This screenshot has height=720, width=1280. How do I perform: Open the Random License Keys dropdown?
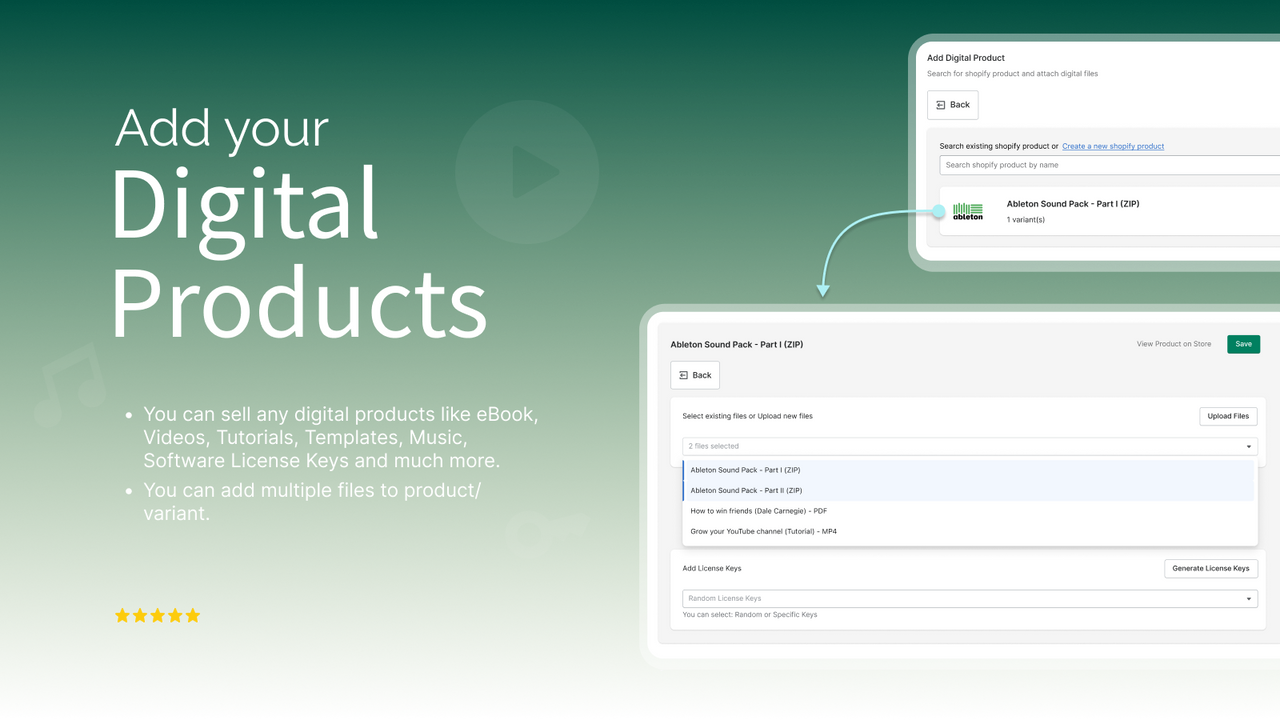coord(970,598)
